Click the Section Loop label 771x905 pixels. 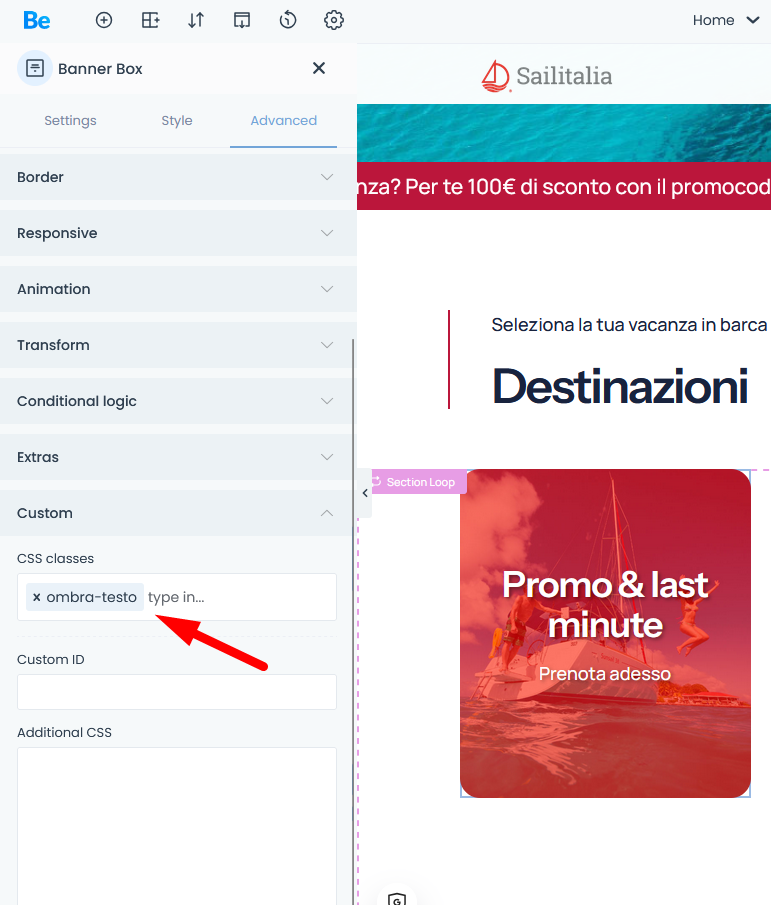(x=419, y=482)
